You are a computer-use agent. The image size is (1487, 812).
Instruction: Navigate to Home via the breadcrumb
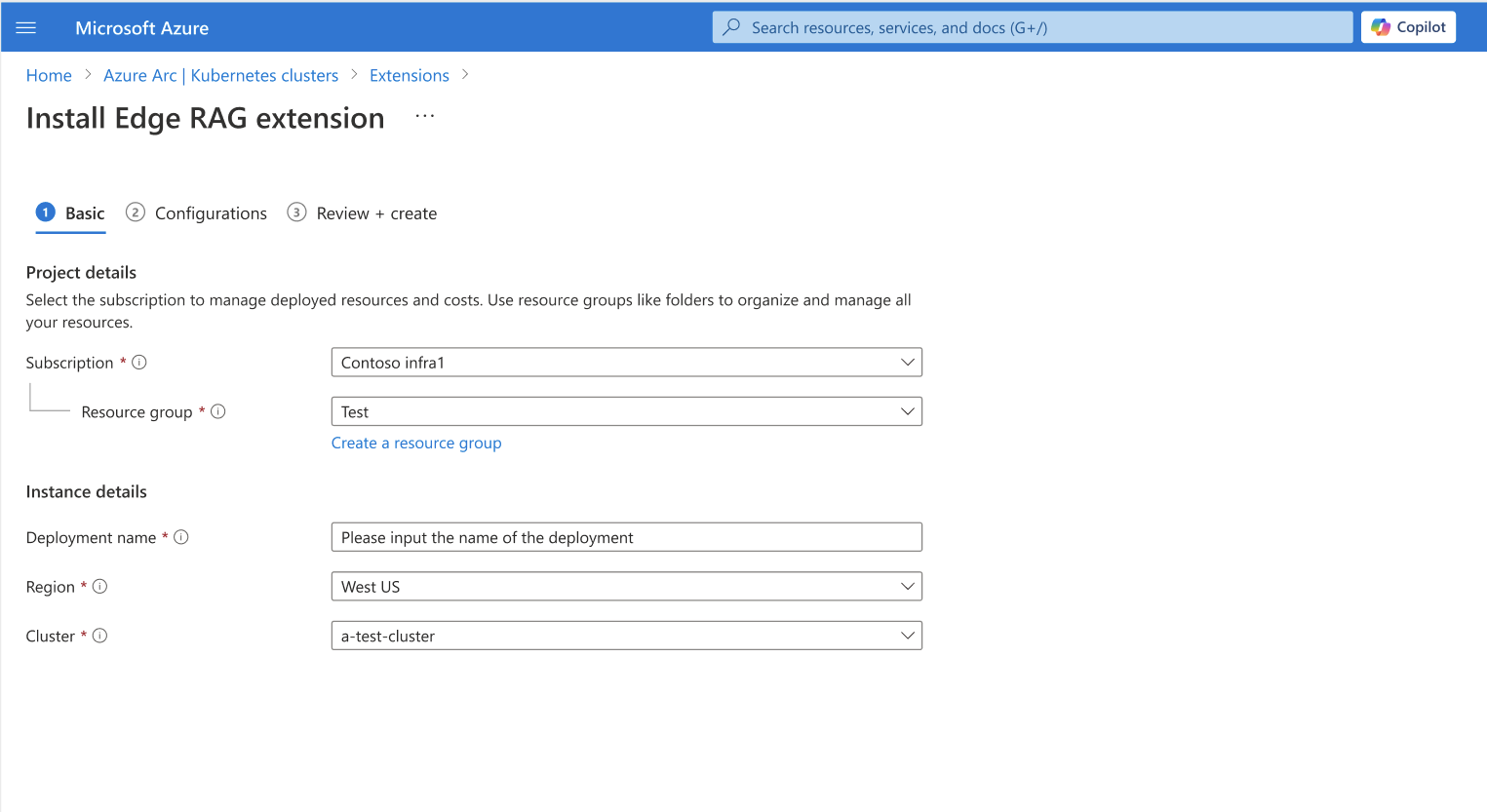click(49, 75)
